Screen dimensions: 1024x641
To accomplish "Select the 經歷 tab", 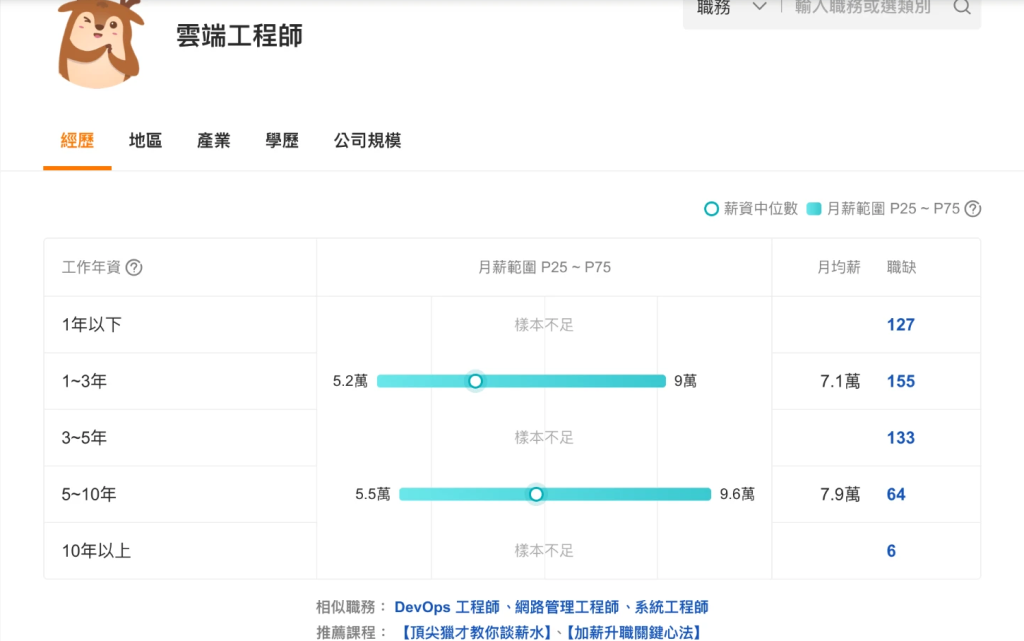I will [x=77, y=140].
